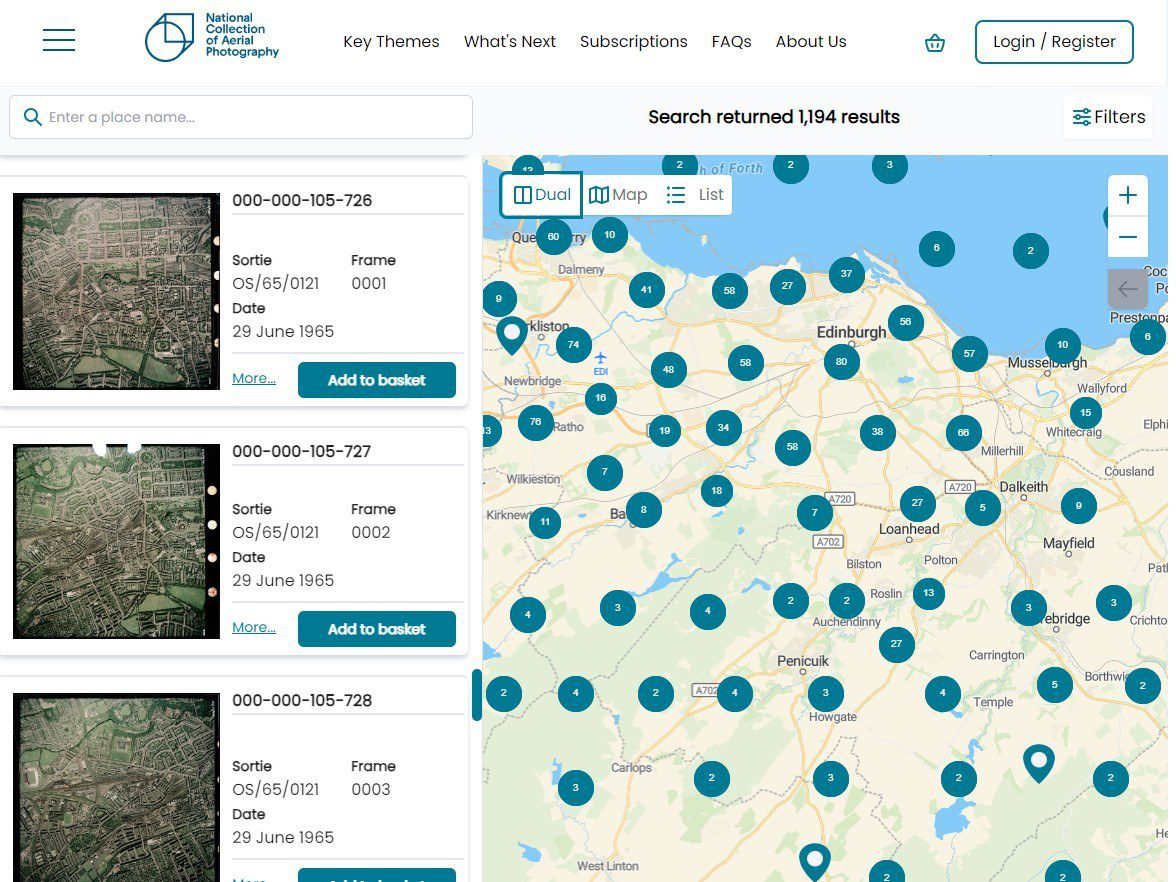Open More details for 000-000-105-727

pyautogui.click(x=252, y=627)
